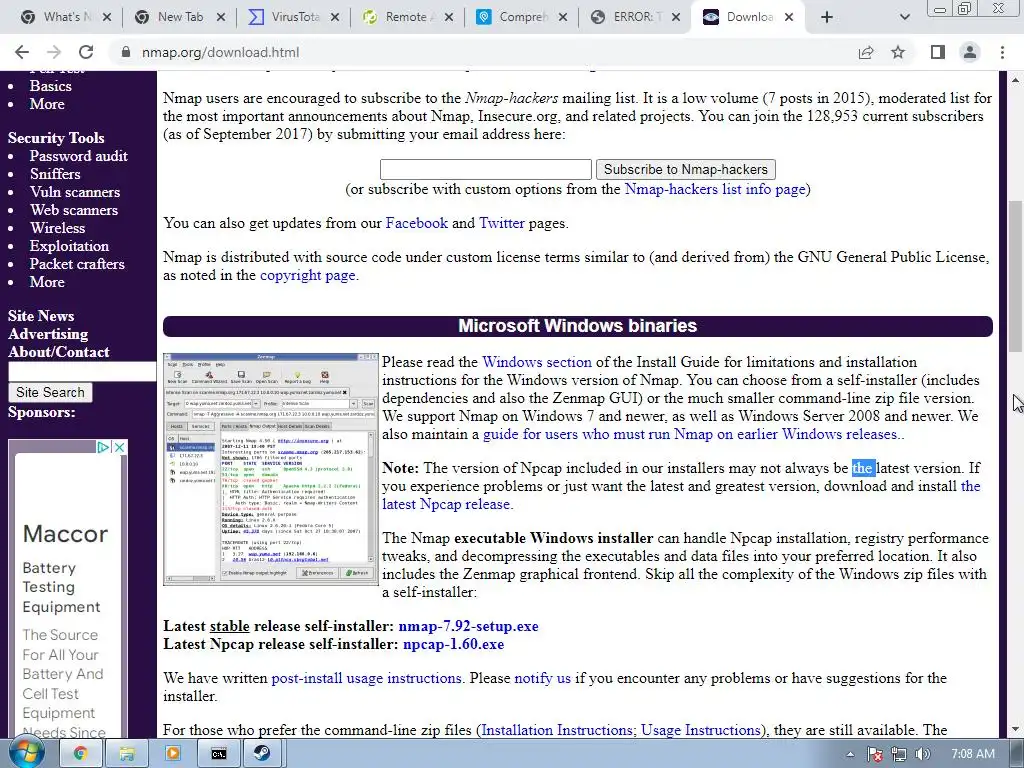Click the Nmap-hackers email input field

tap(486, 169)
